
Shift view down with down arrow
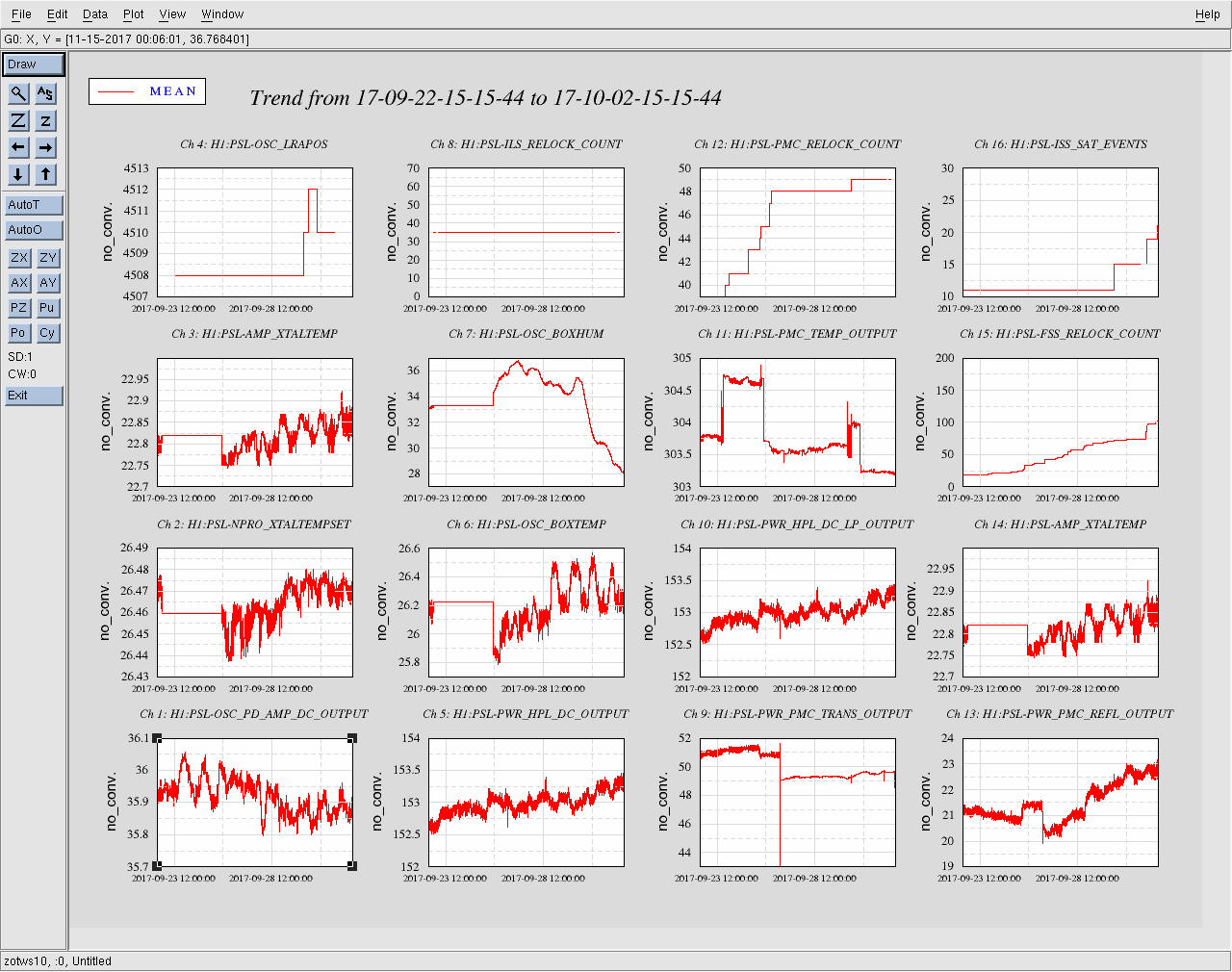pos(18,174)
